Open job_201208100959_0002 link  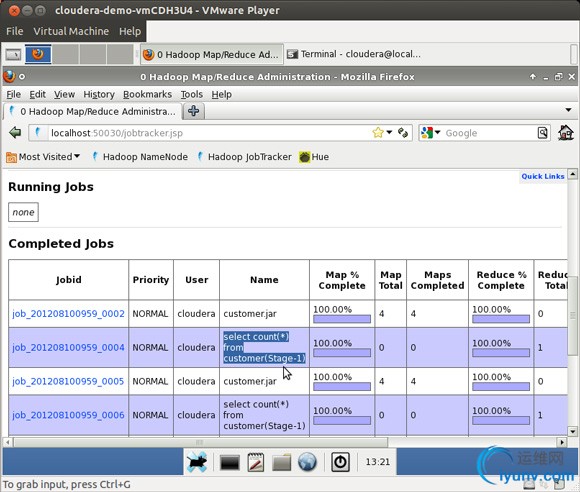68,314
